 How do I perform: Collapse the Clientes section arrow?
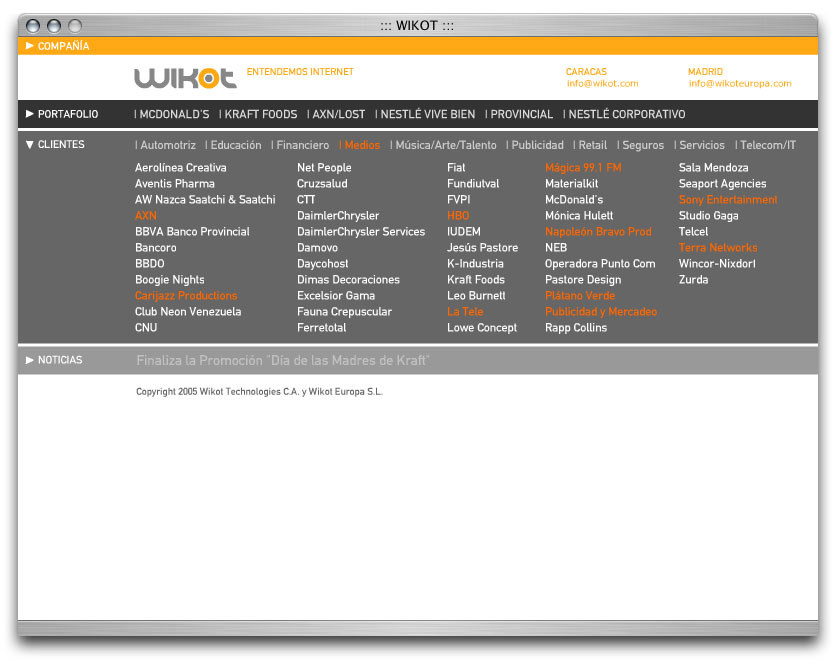(30, 144)
